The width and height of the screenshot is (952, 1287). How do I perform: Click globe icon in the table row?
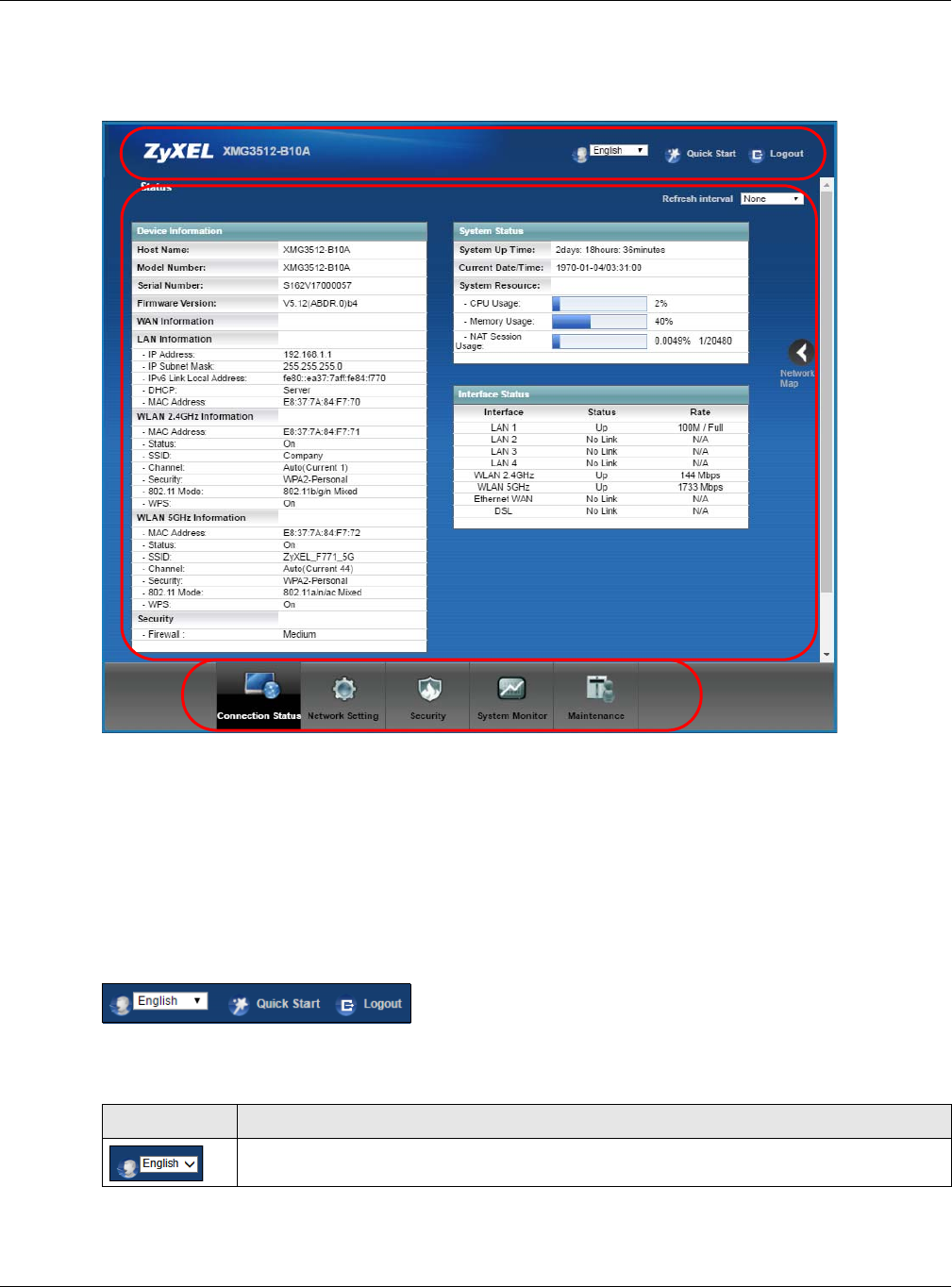click(126, 1168)
